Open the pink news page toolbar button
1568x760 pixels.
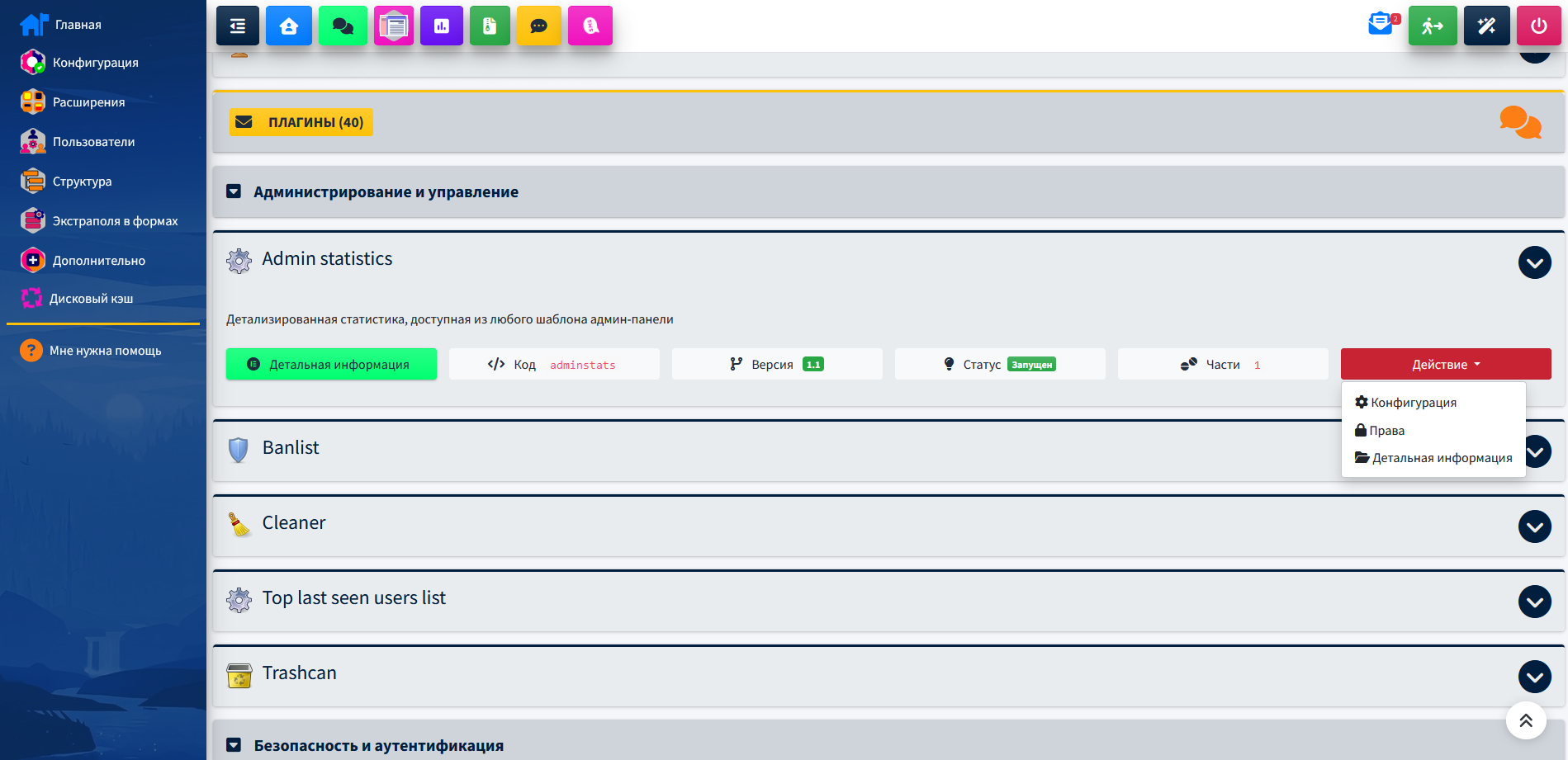coord(394,26)
